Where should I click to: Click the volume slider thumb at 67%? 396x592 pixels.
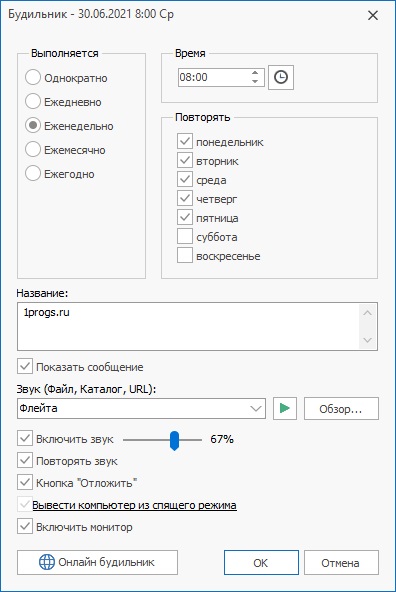[174, 440]
